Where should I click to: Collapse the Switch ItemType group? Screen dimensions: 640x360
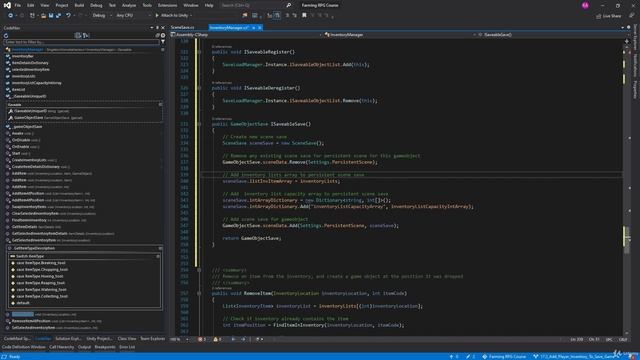coord(158,256)
